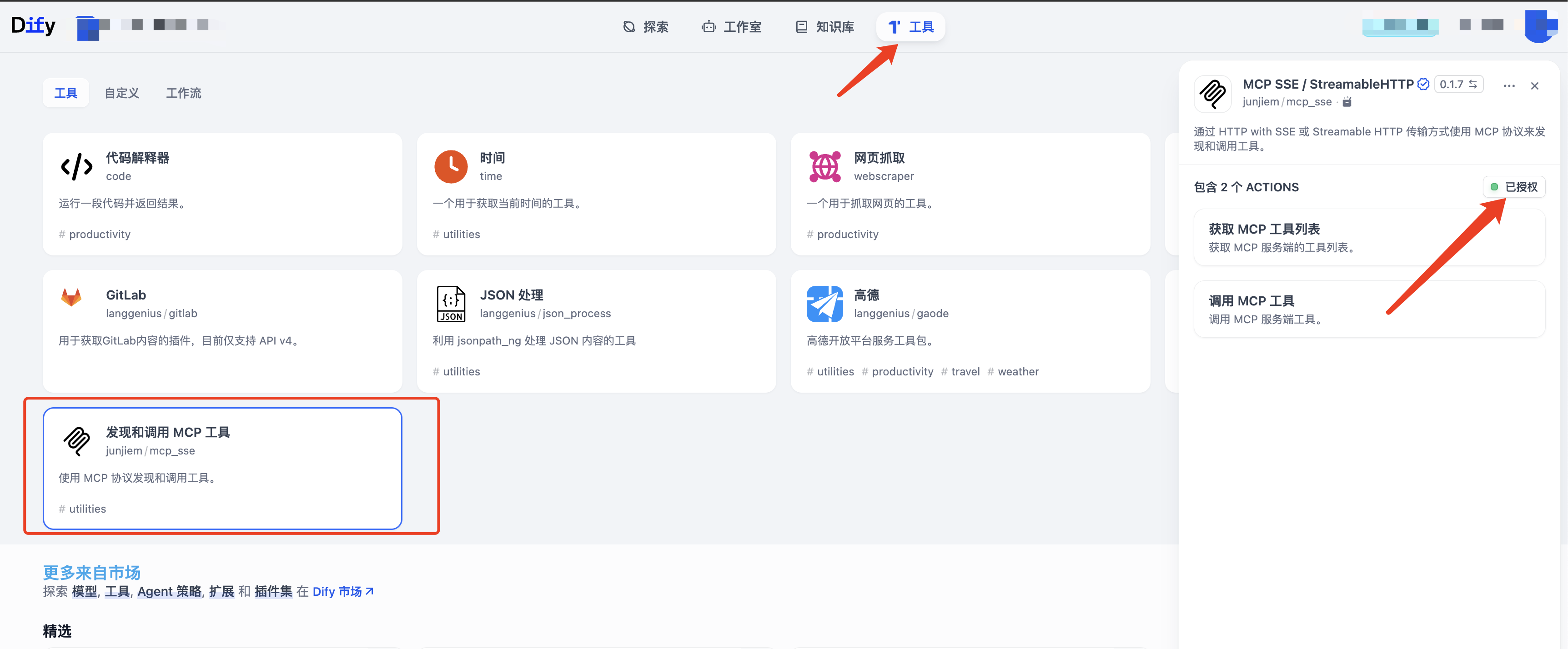This screenshot has width=1568, height=649.
Task: Open version 0.1.7 switcher
Action: [x=1458, y=85]
